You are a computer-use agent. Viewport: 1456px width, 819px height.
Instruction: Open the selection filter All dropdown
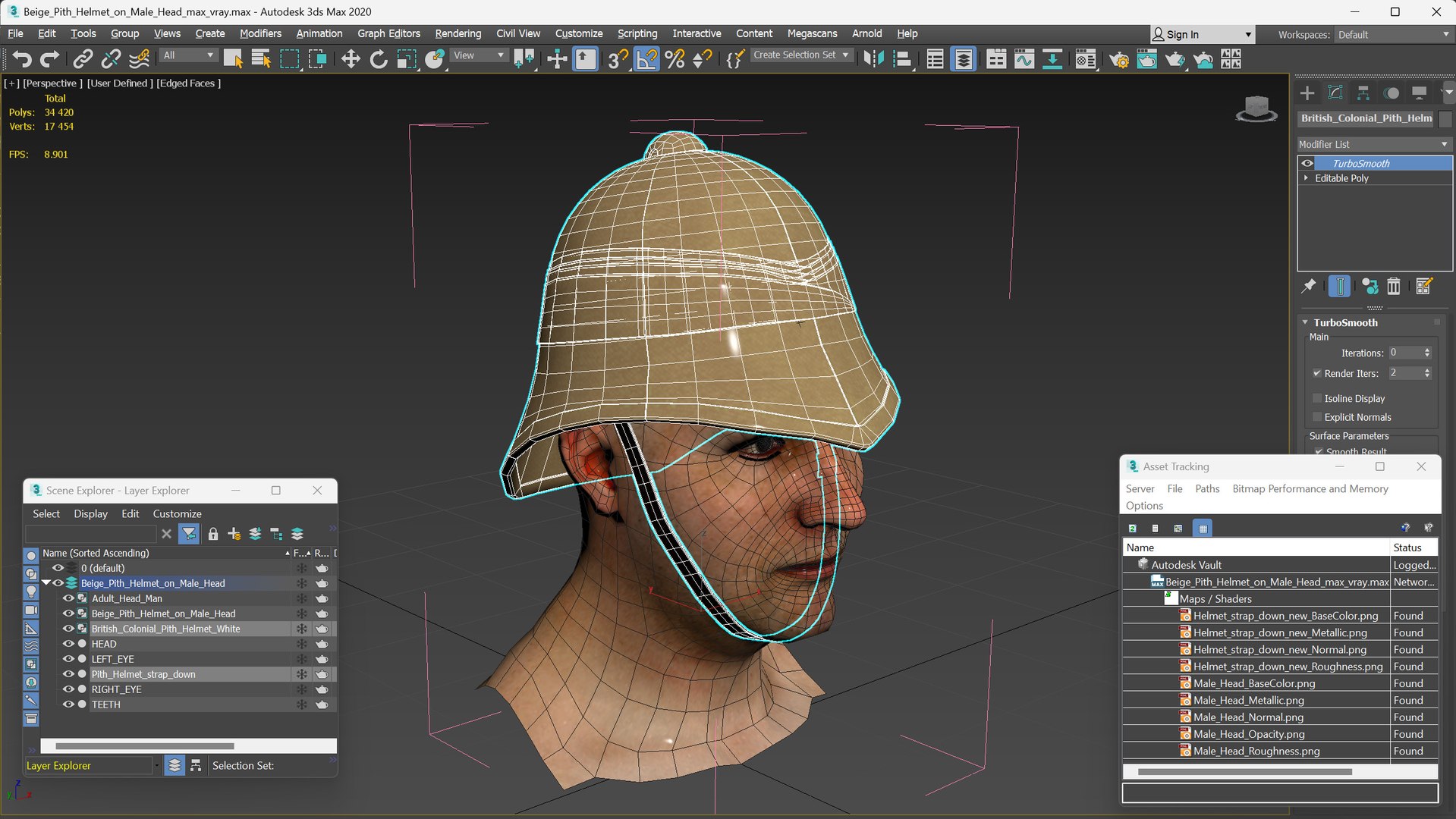[188, 55]
